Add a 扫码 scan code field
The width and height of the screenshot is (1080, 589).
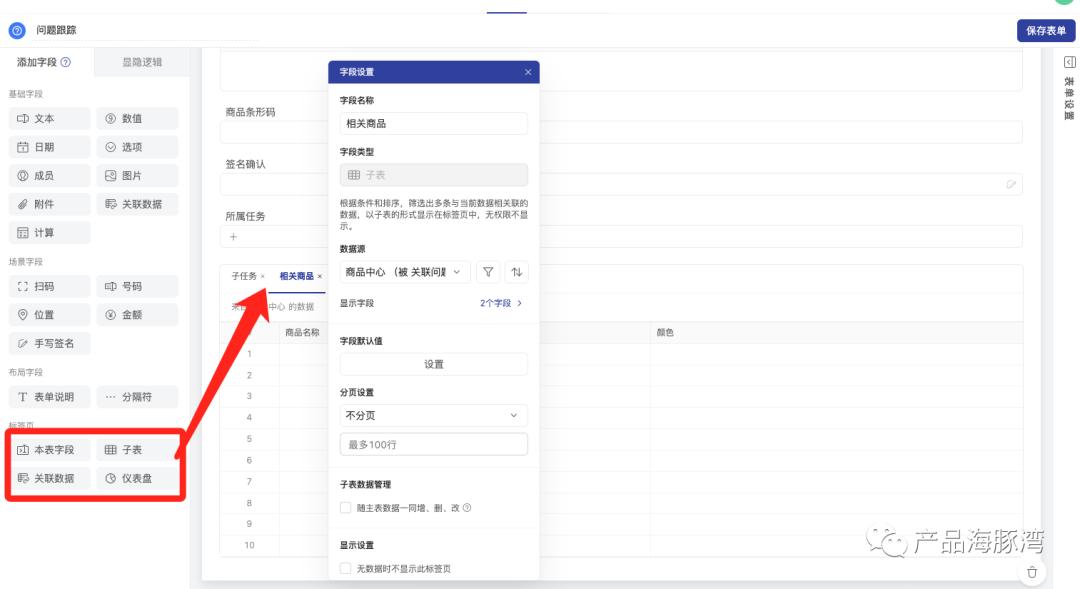(x=40, y=286)
